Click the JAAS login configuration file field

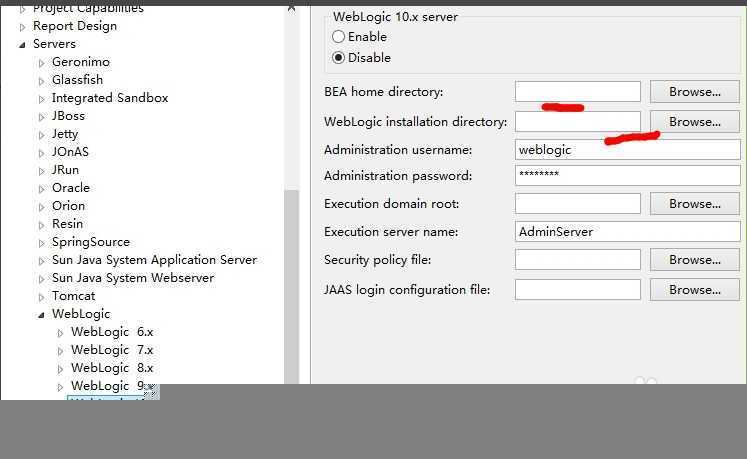click(577, 290)
